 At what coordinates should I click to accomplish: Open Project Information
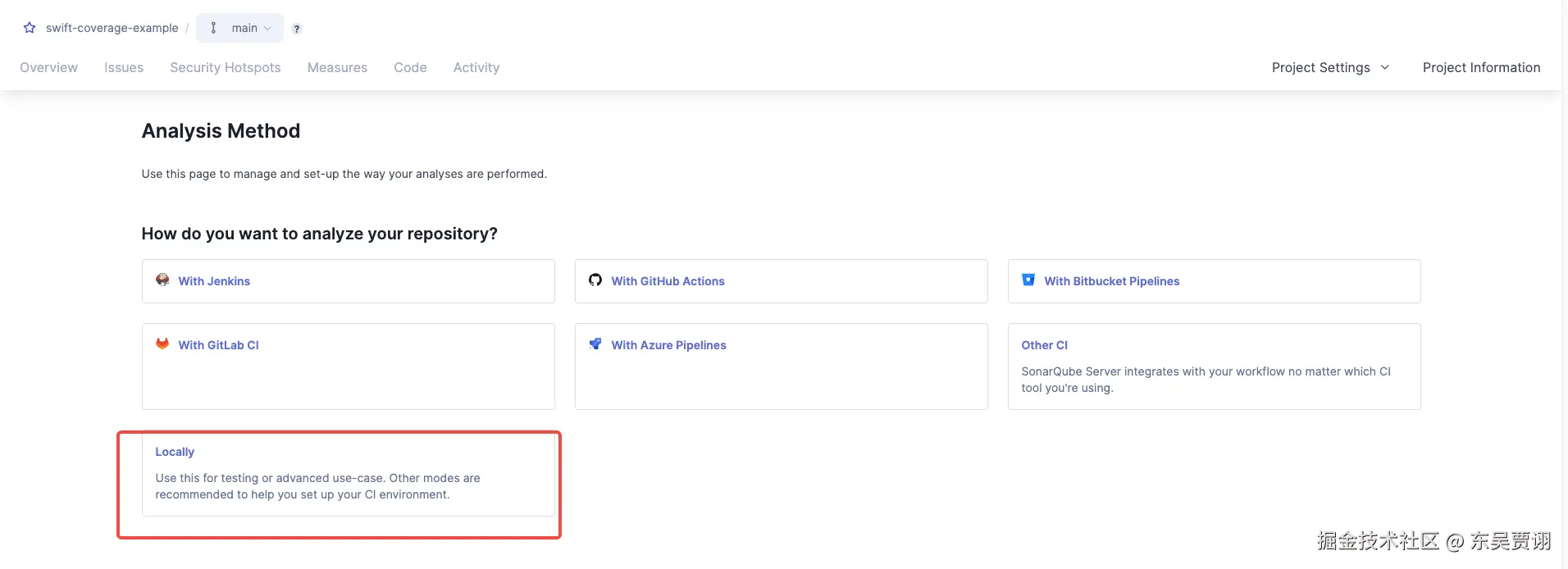[x=1481, y=67]
